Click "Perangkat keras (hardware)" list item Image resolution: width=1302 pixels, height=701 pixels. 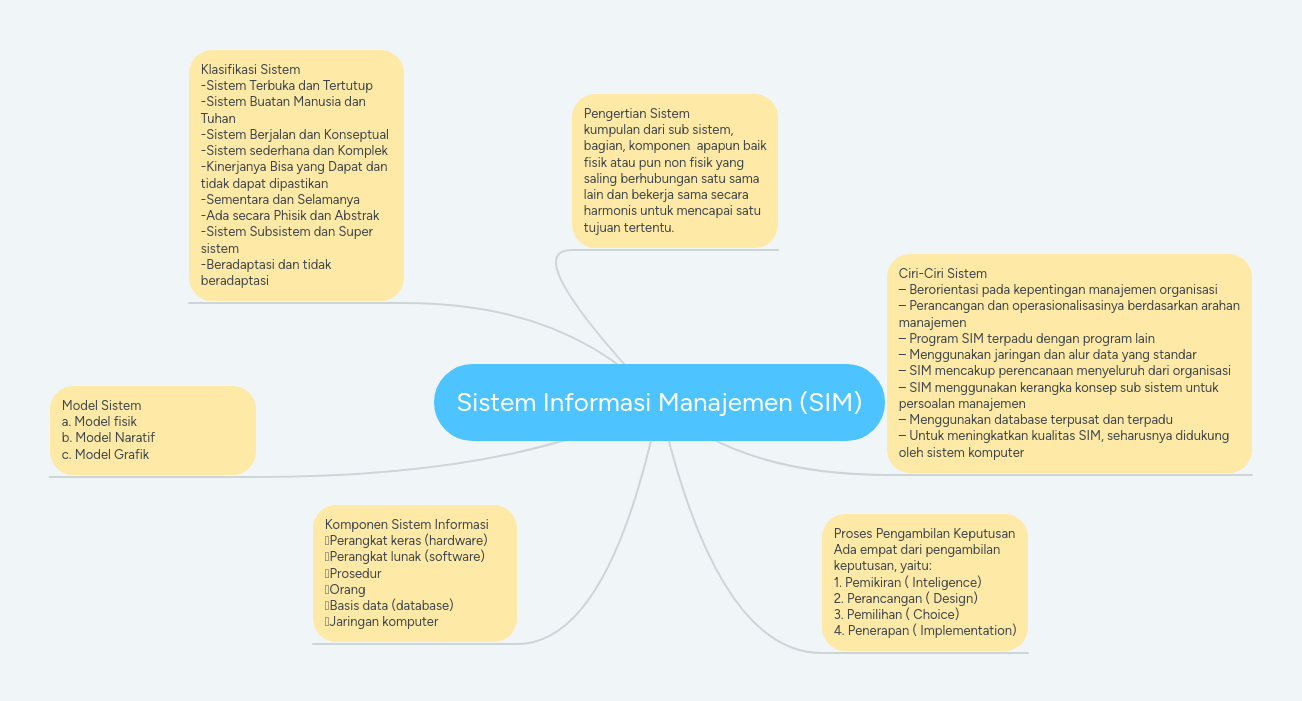406,540
